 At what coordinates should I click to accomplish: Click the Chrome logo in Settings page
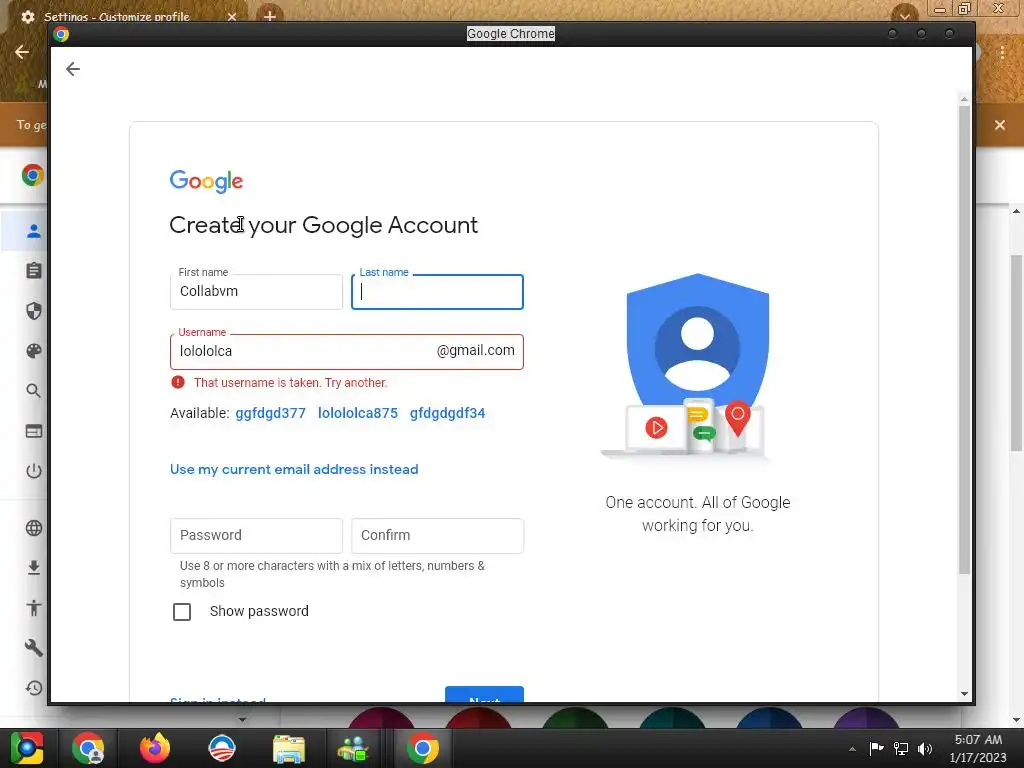[x=33, y=175]
